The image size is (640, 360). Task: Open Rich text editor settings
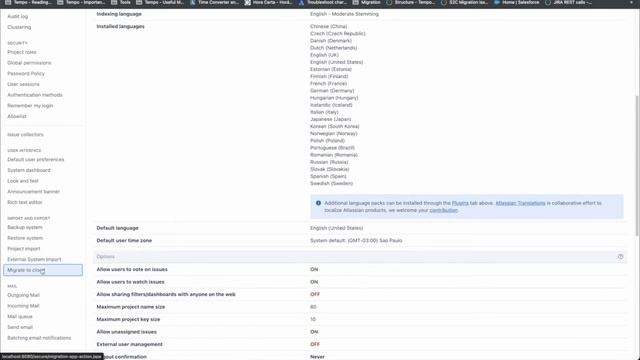(24, 202)
